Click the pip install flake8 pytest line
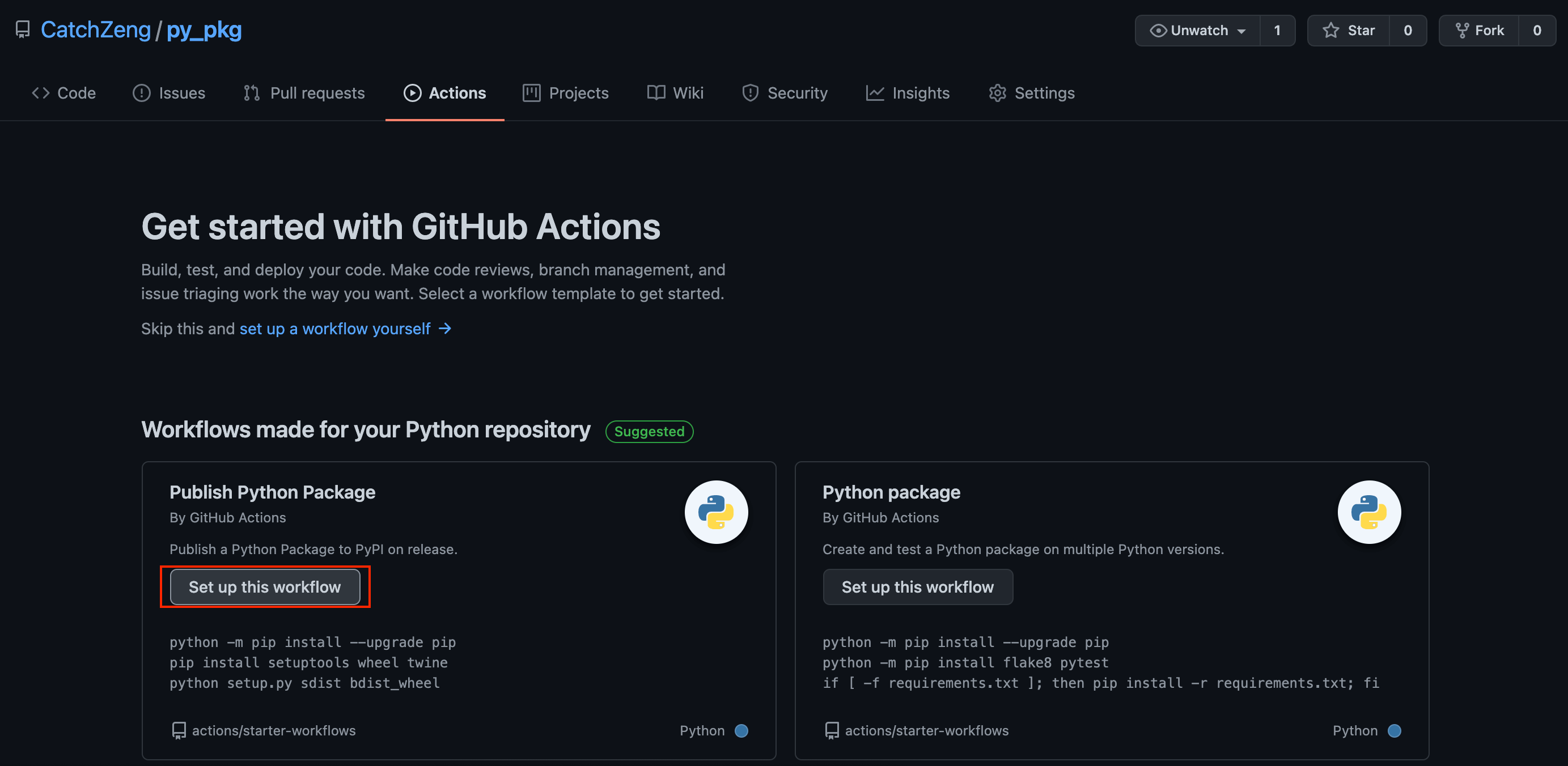Viewport: 1568px width, 766px height. pyautogui.click(x=965, y=662)
